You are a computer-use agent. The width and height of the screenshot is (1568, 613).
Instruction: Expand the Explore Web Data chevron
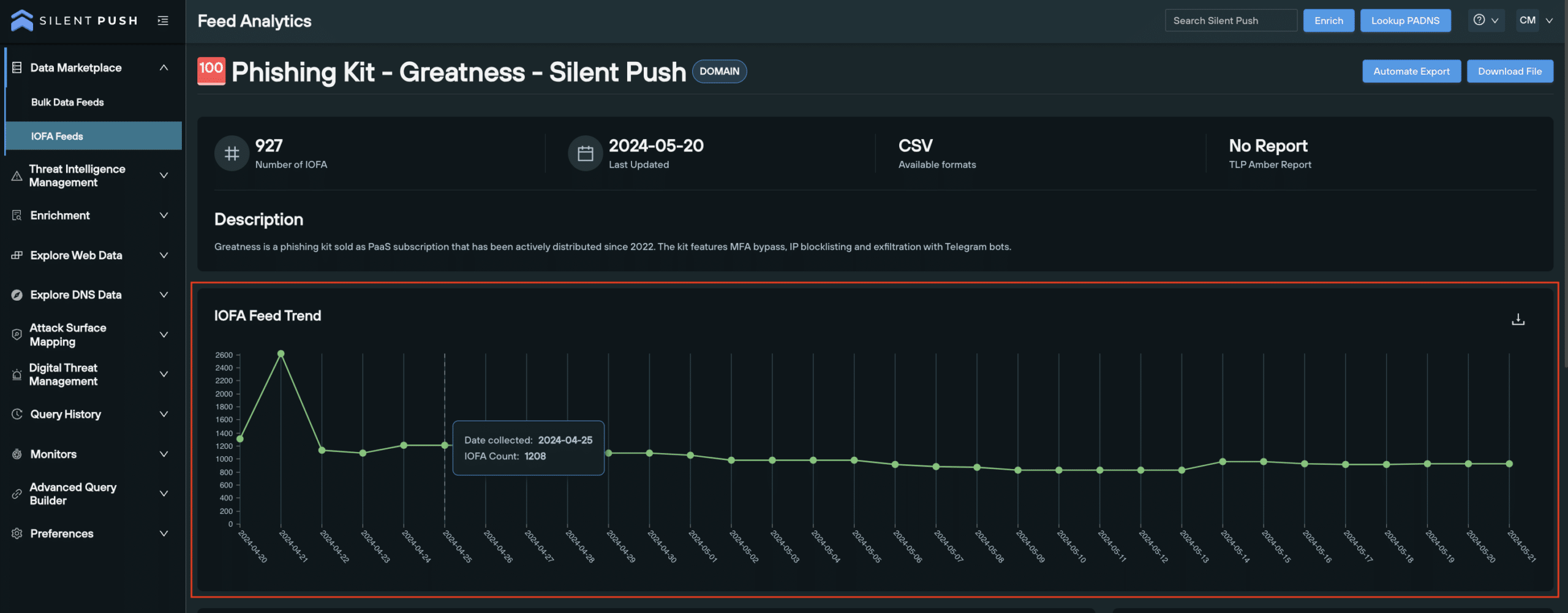(164, 255)
